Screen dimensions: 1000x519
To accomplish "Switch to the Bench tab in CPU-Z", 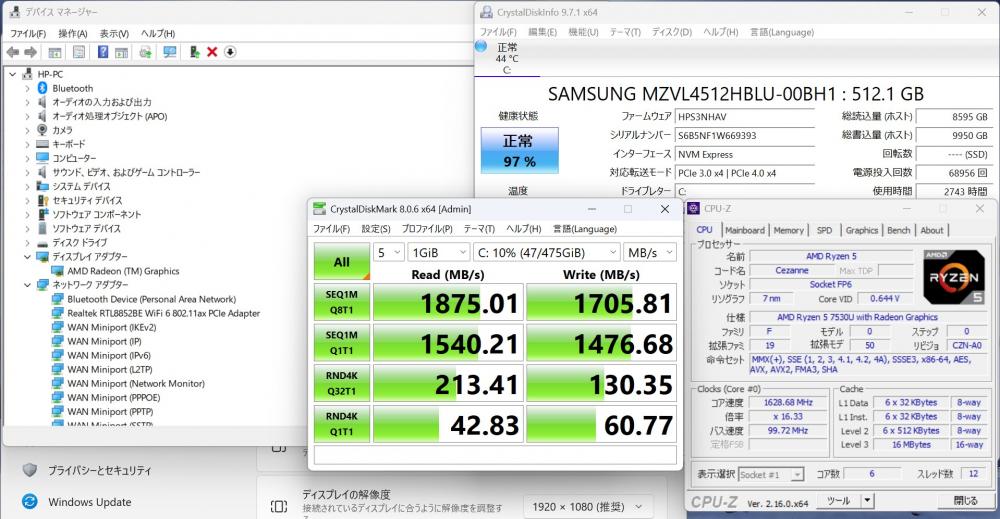I will (x=899, y=230).
